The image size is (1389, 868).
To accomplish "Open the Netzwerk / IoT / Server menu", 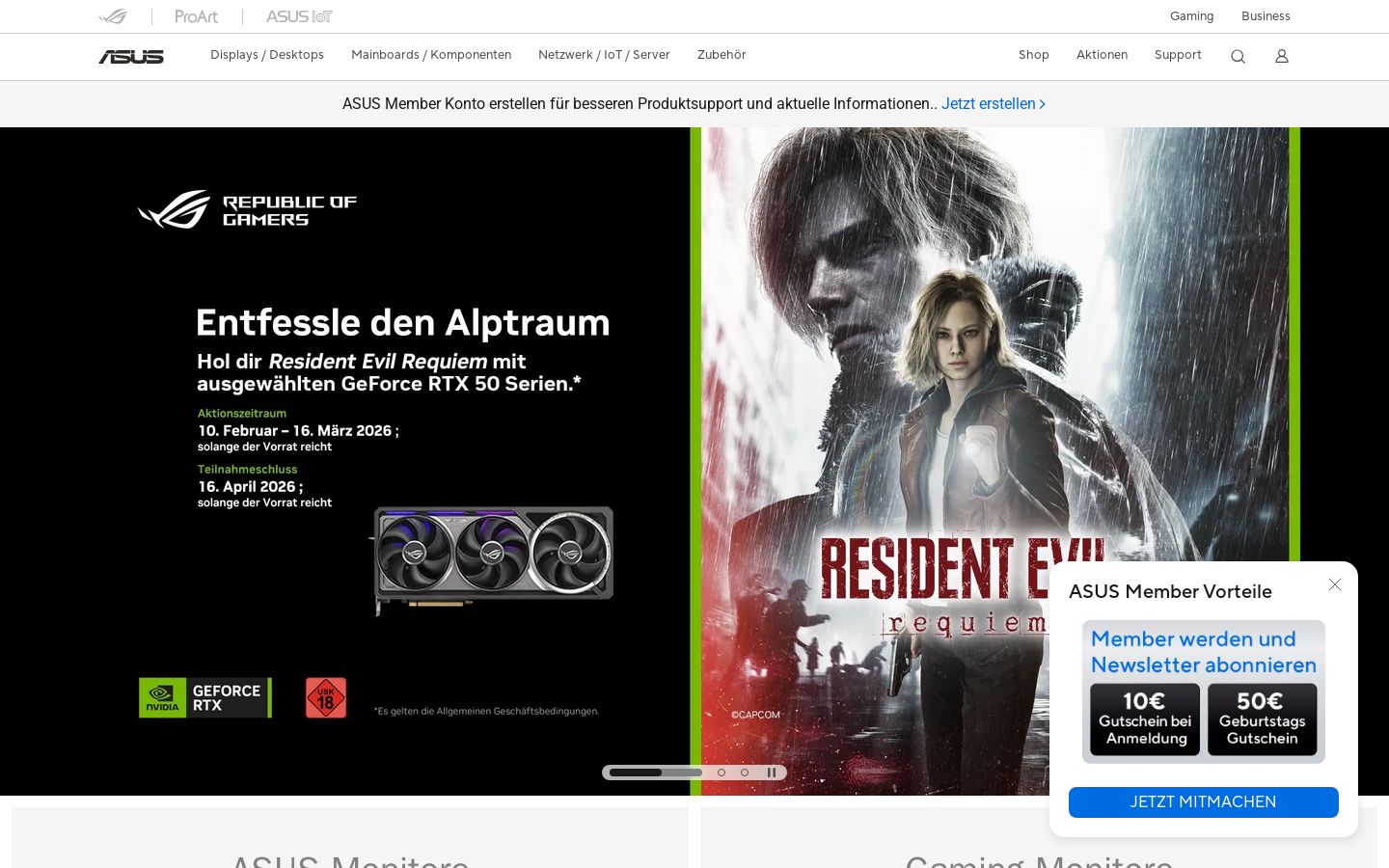I will tap(604, 55).
